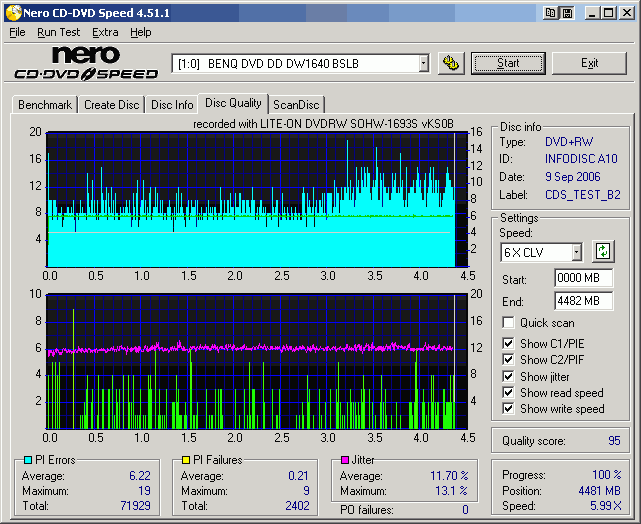Screen dimensions: 641x524
Task: Switch to the ScanDisc tab
Action: pos(297,105)
